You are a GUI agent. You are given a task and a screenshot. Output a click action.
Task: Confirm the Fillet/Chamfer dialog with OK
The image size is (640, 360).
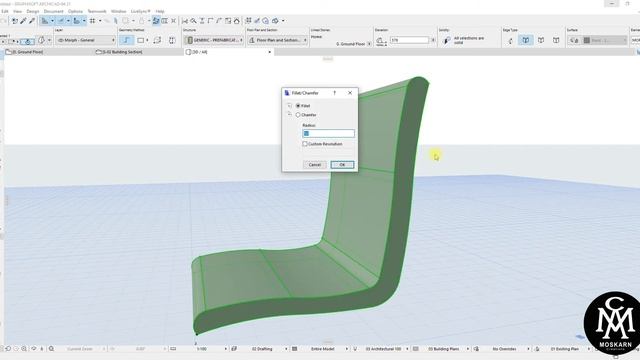pos(342,164)
